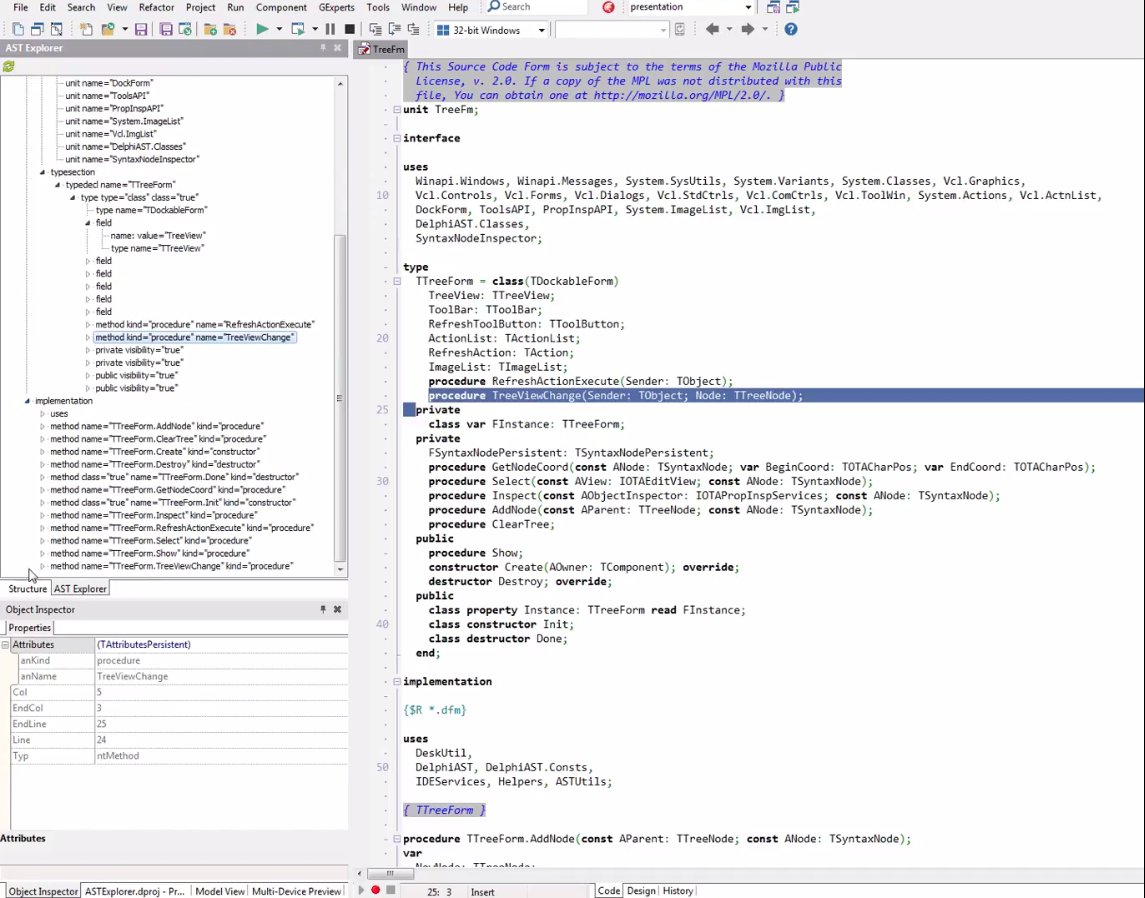Open the Project menu
Screen dimensions: 1145x898
200,7
